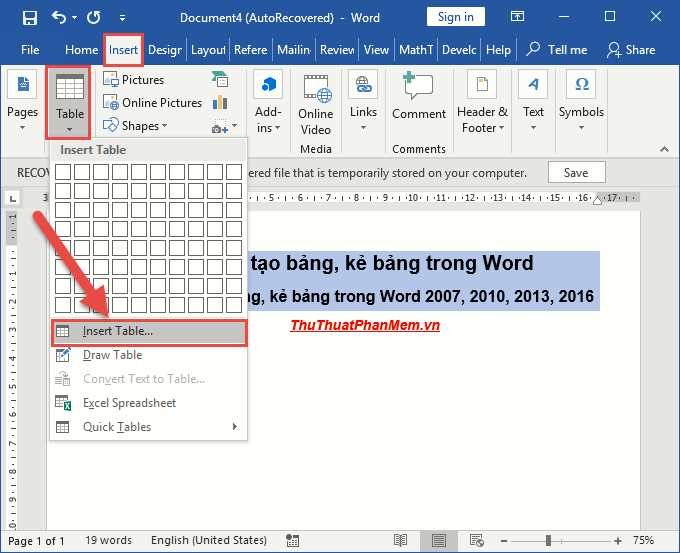Open the Header & Footer dropdown

coord(482,101)
